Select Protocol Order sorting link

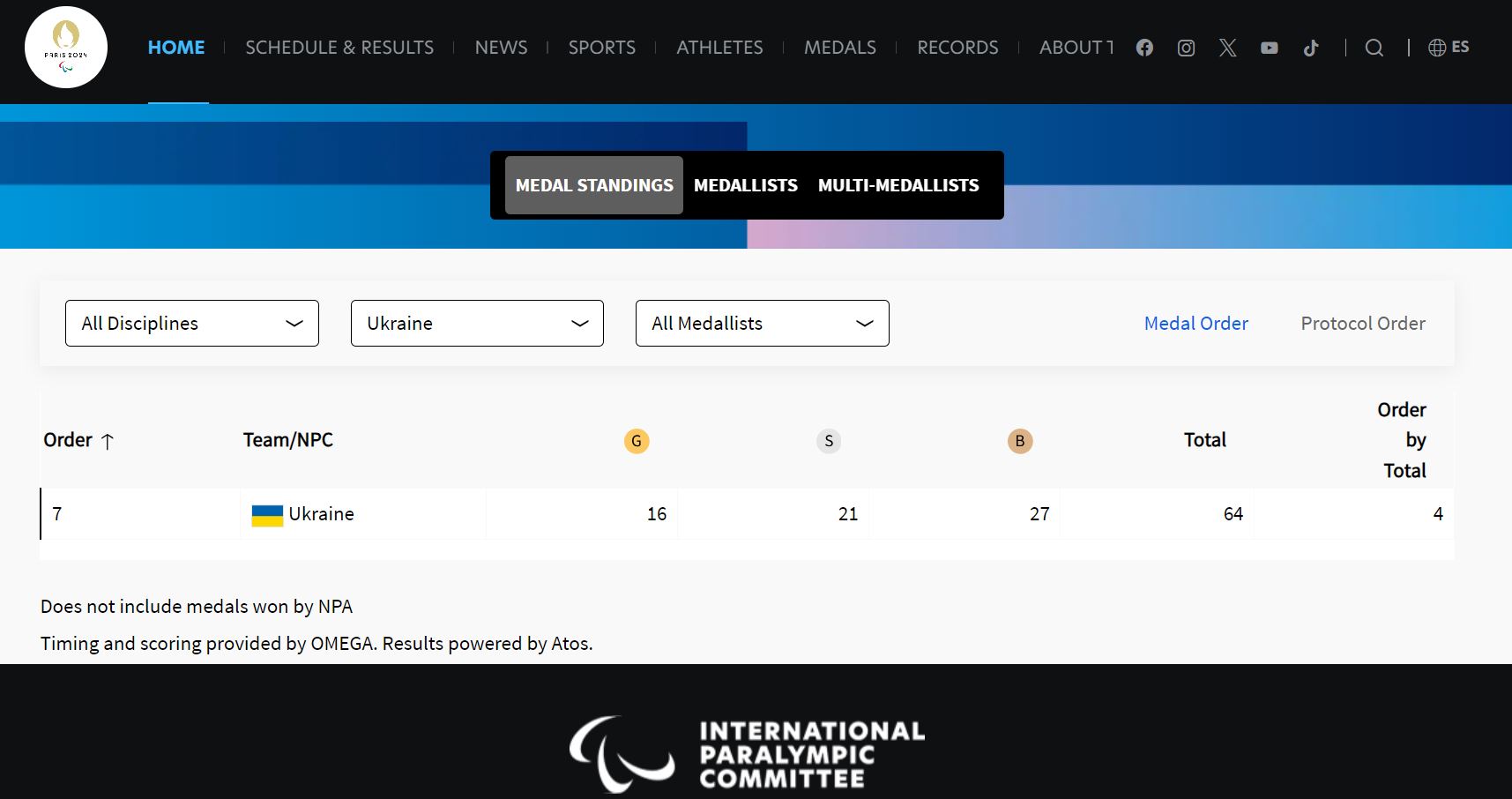coord(1363,324)
